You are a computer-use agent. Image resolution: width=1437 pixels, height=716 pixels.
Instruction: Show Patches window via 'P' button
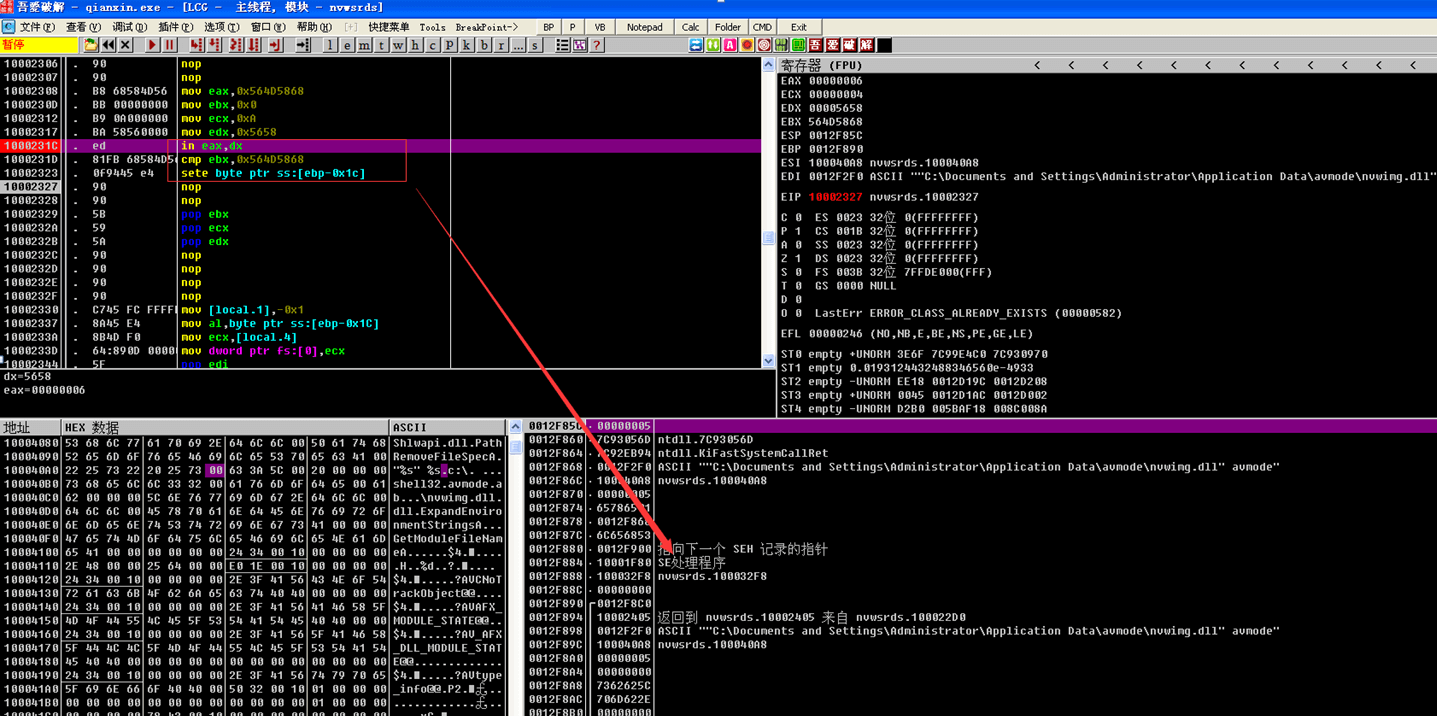click(x=449, y=45)
